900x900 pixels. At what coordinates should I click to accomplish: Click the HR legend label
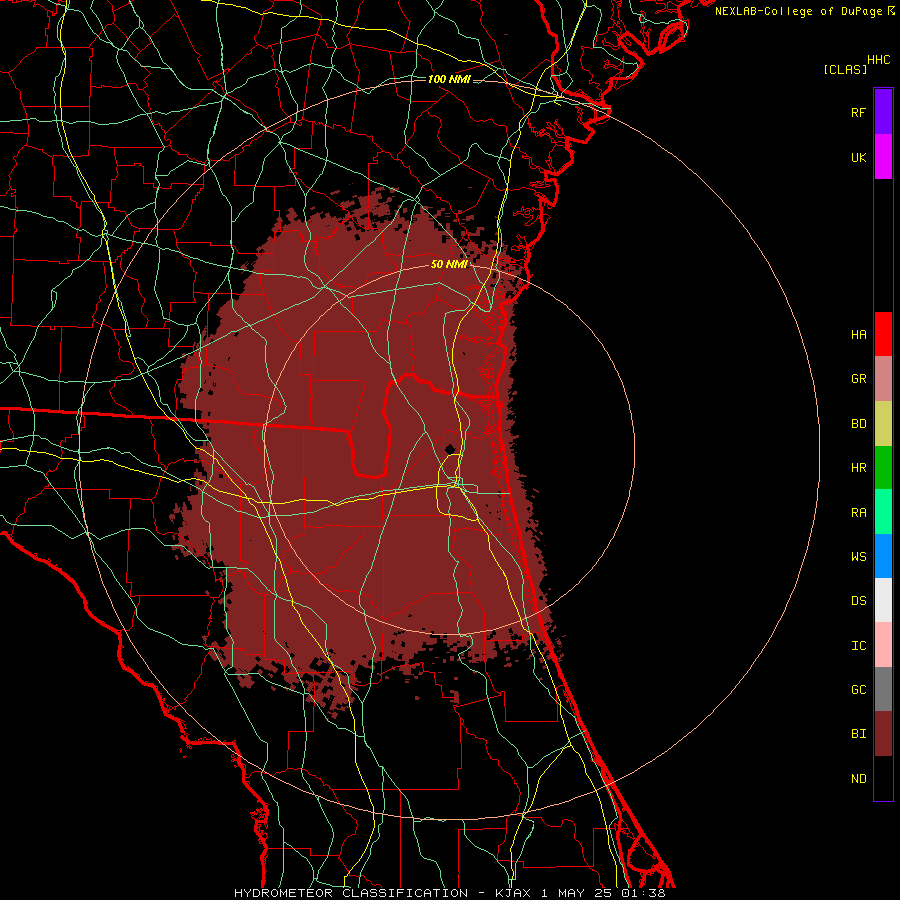click(858, 468)
